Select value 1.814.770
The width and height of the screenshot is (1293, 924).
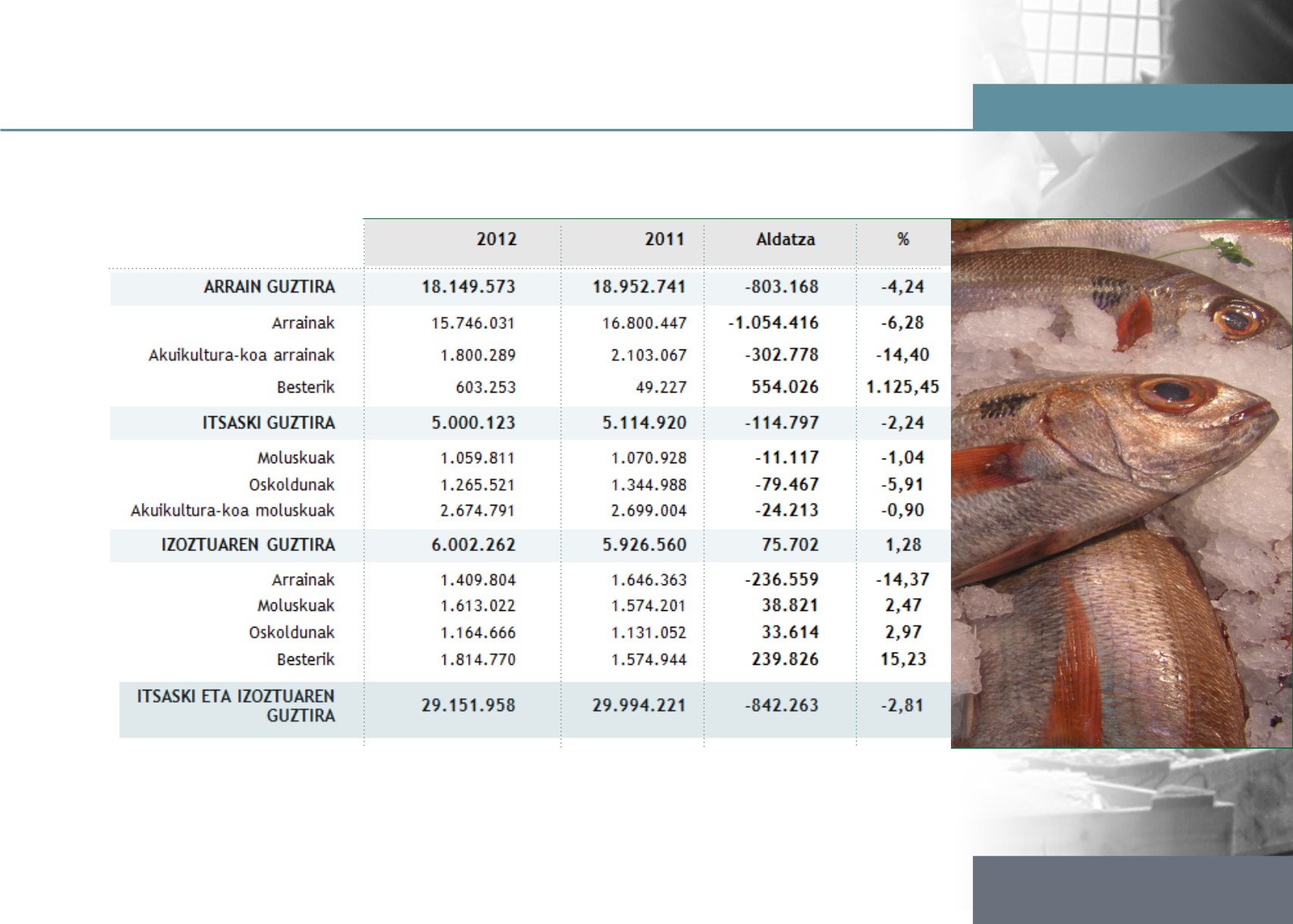[x=478, y=660]
